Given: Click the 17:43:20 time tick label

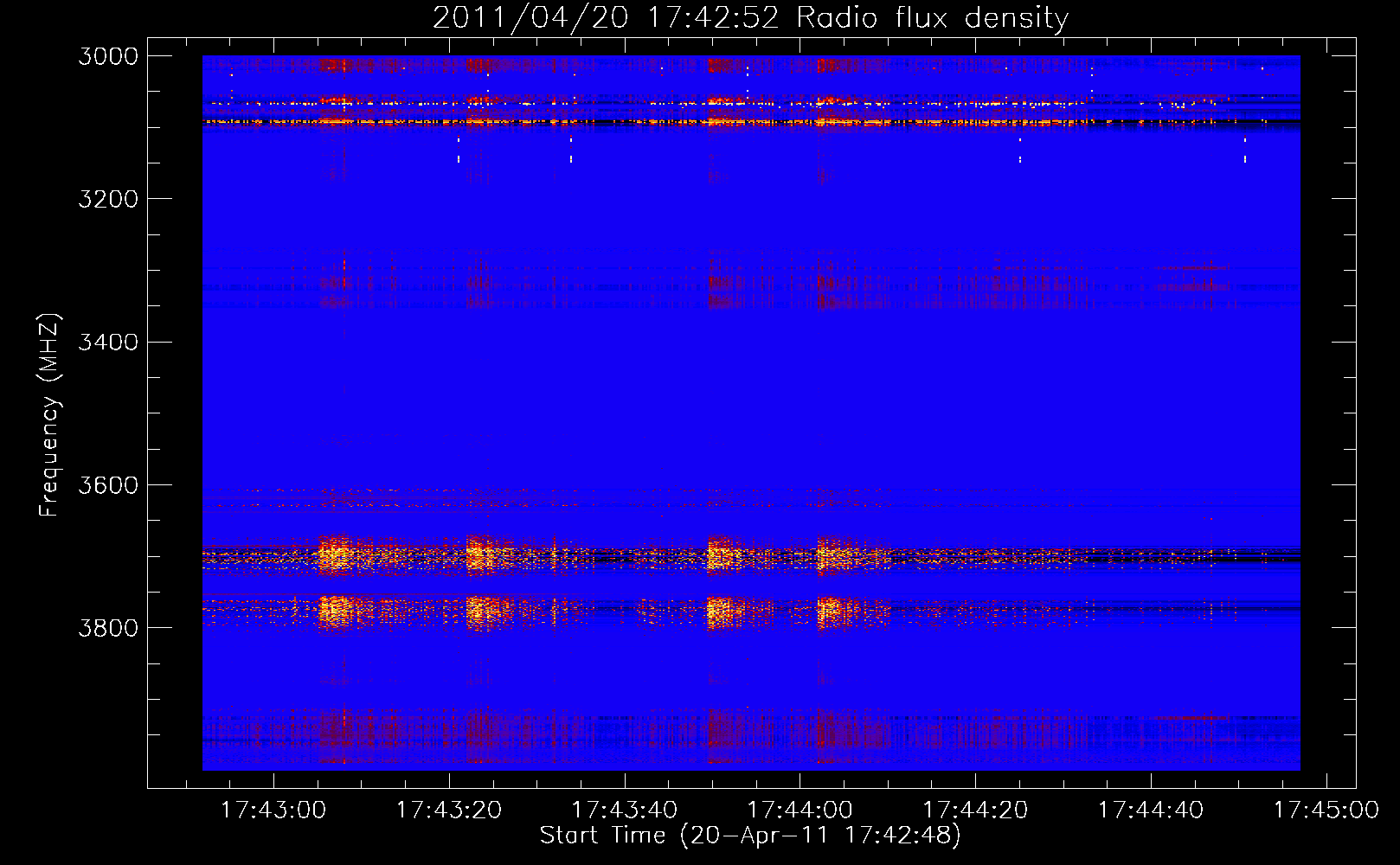Looking at the screenshot, I should pyautogui.click(x=449, y=810).
